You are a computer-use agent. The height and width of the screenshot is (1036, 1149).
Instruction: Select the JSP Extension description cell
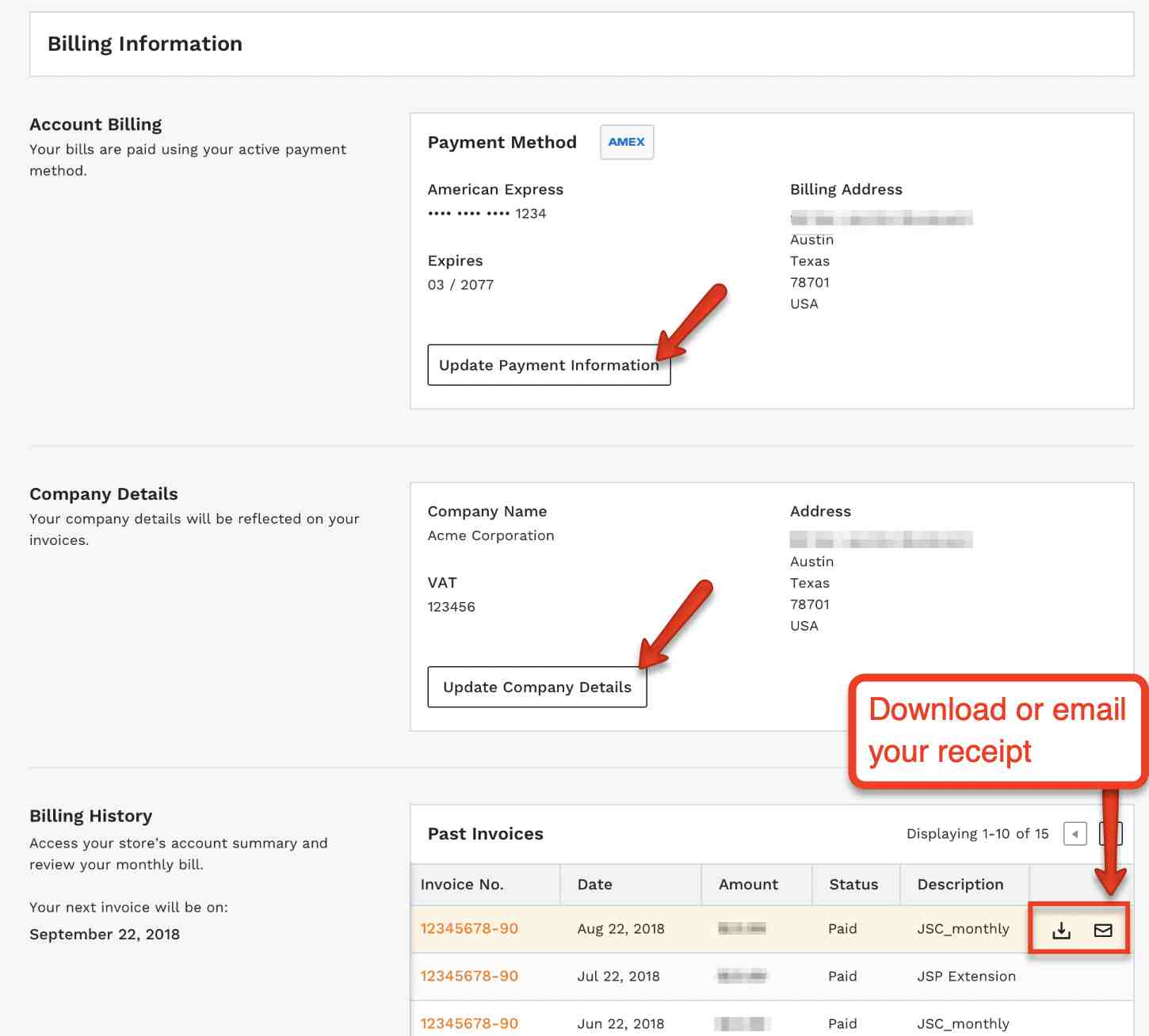pos(966,976)
